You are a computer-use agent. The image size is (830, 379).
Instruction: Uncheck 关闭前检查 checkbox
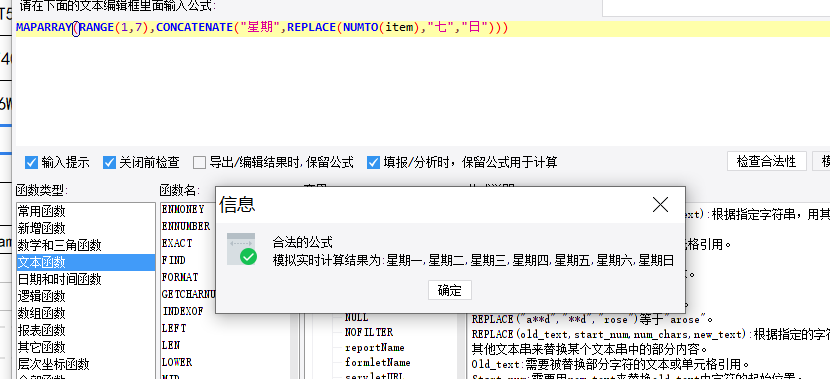(110, 162)
